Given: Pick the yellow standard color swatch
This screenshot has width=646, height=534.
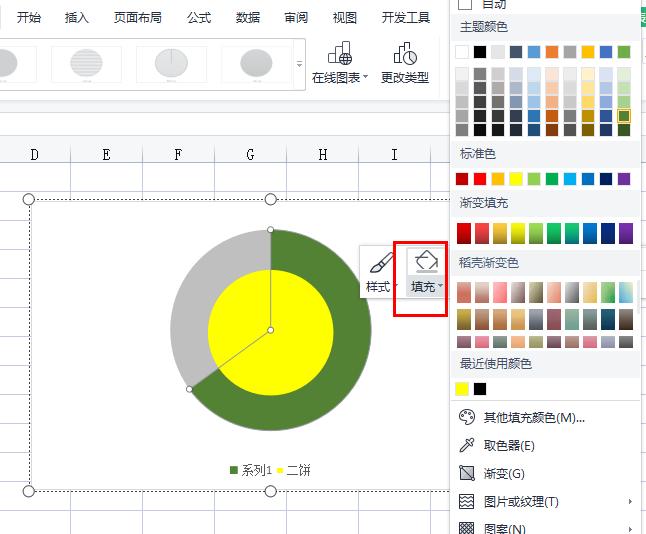Looking at the screenshot, I should pyautogui.click(x=516, y=179).
